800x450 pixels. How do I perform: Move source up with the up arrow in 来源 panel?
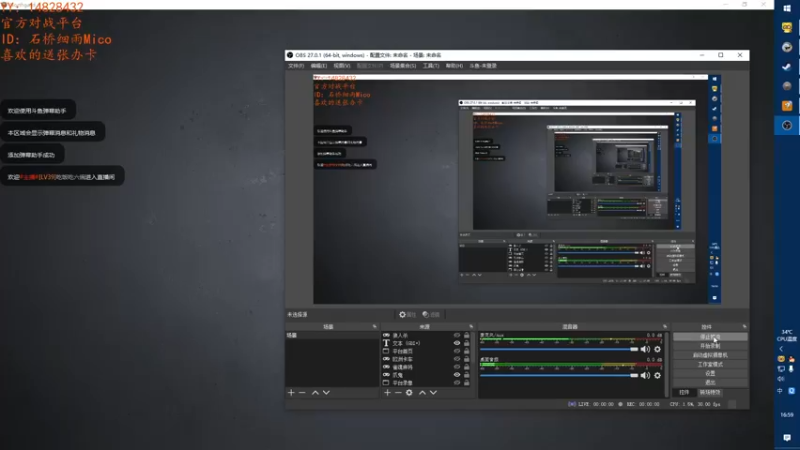click(x=422, y=393)
